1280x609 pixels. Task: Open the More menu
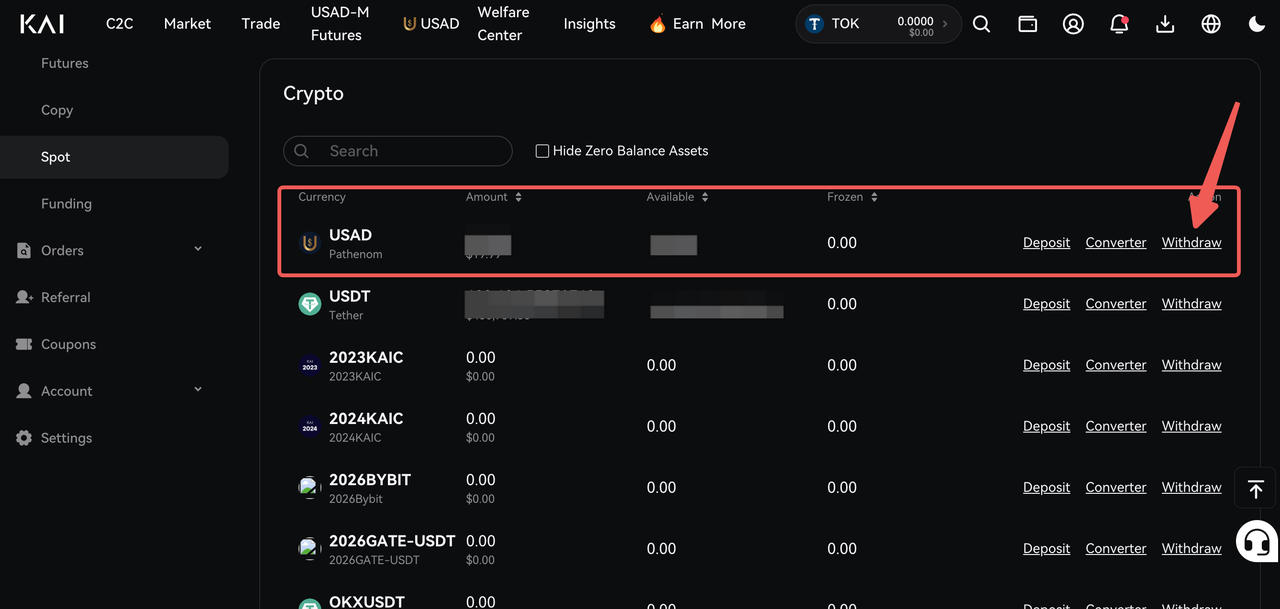(728, 24)
